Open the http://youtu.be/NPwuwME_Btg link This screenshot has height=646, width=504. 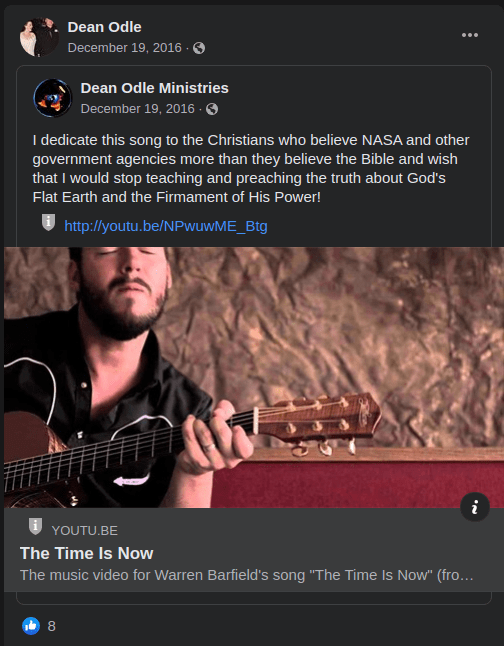166,226
